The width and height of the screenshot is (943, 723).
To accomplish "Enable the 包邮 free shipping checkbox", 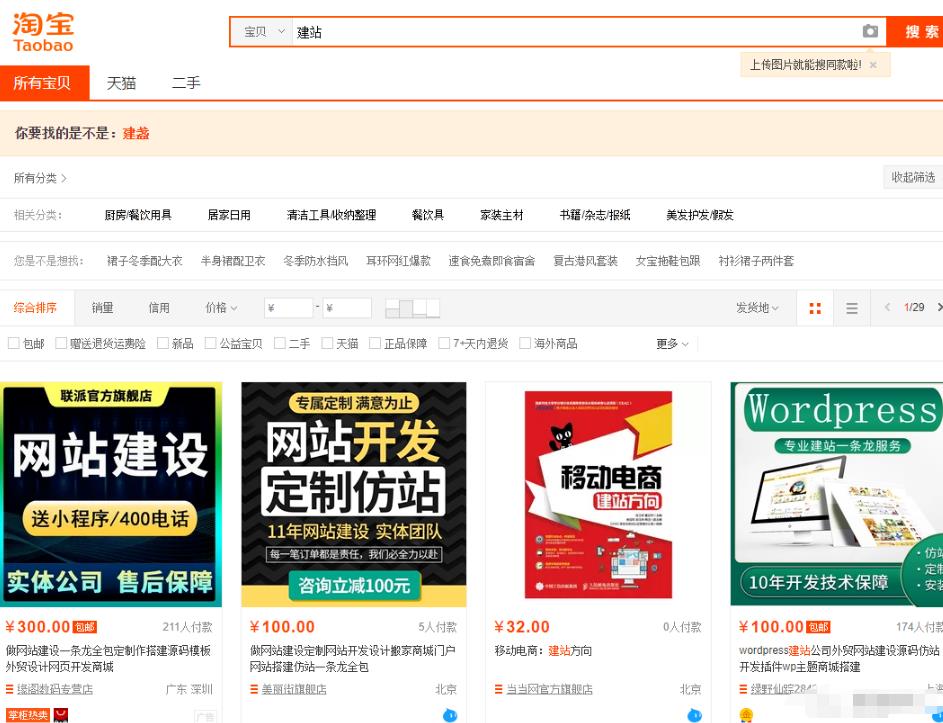I will point(14,343).
